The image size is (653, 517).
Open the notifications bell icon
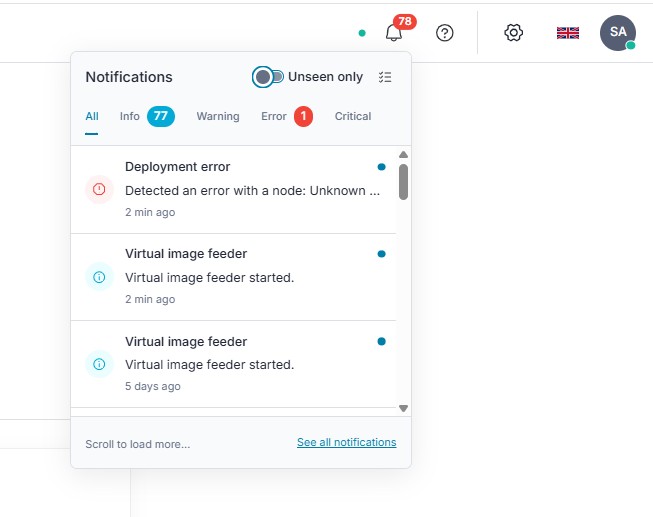pos(394,33)
